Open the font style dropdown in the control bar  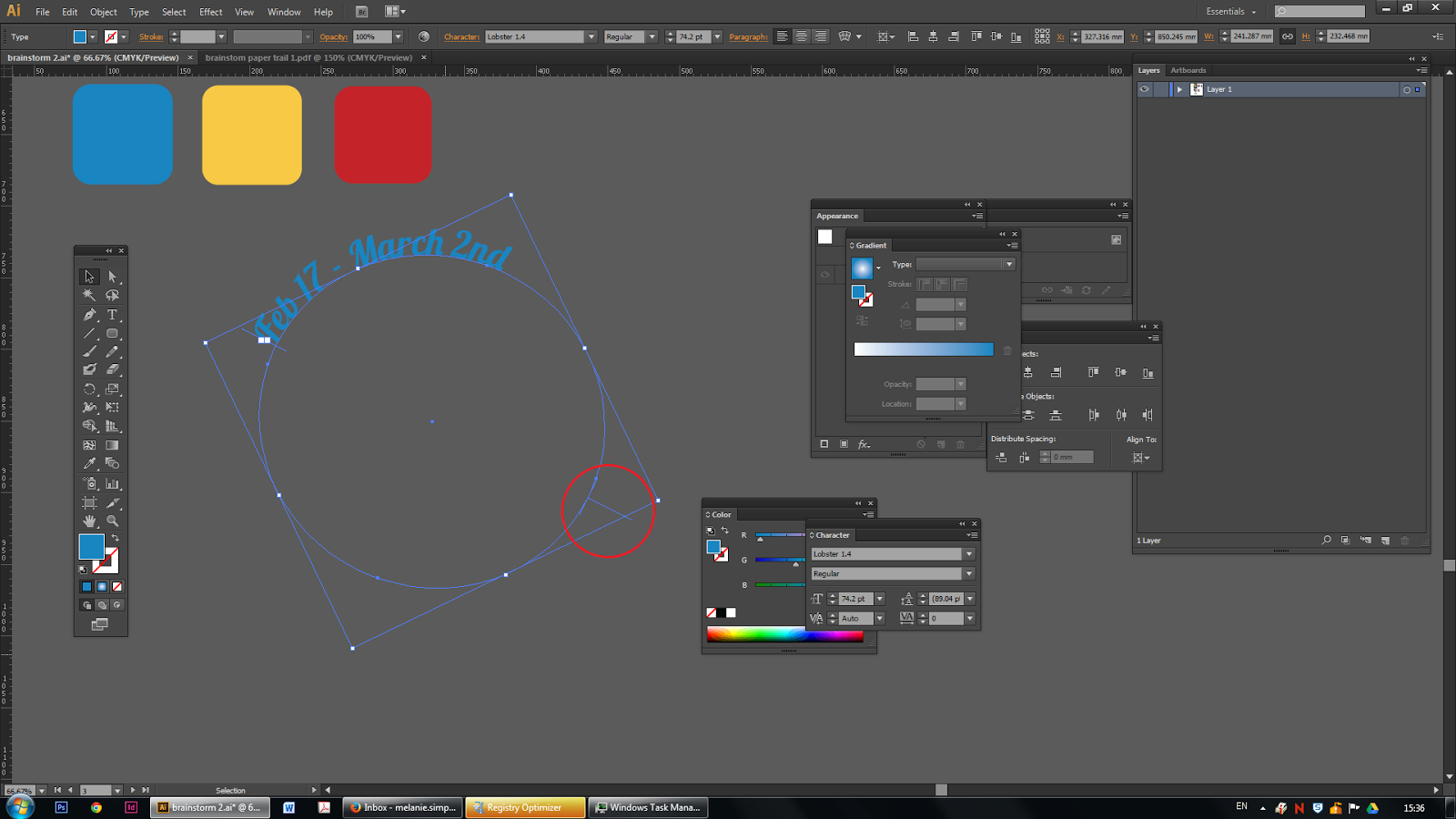(x=652, y=36)
